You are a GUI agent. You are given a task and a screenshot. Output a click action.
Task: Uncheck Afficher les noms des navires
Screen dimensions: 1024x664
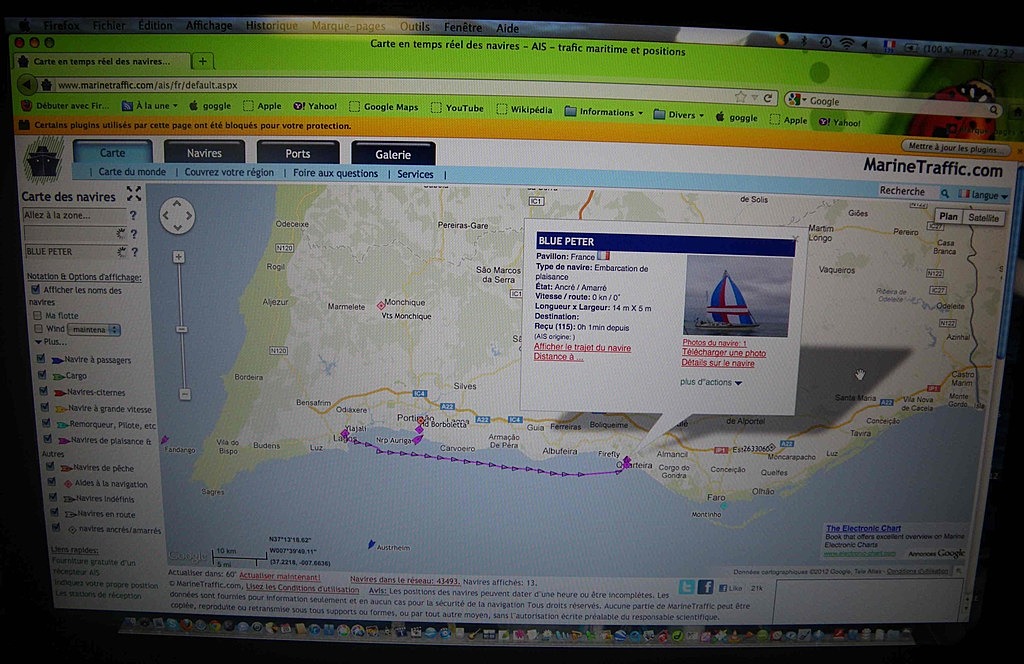coord(36,289)
